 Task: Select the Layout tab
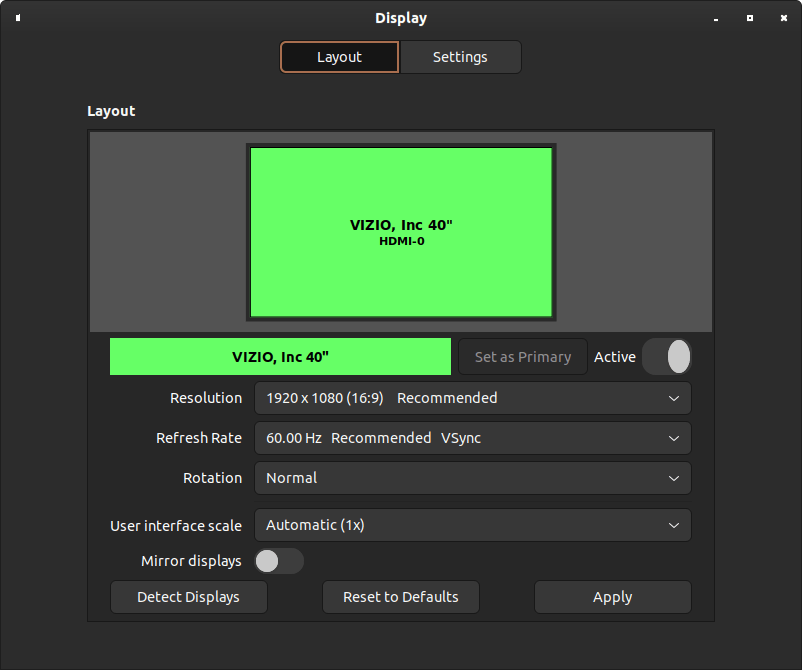339,57
